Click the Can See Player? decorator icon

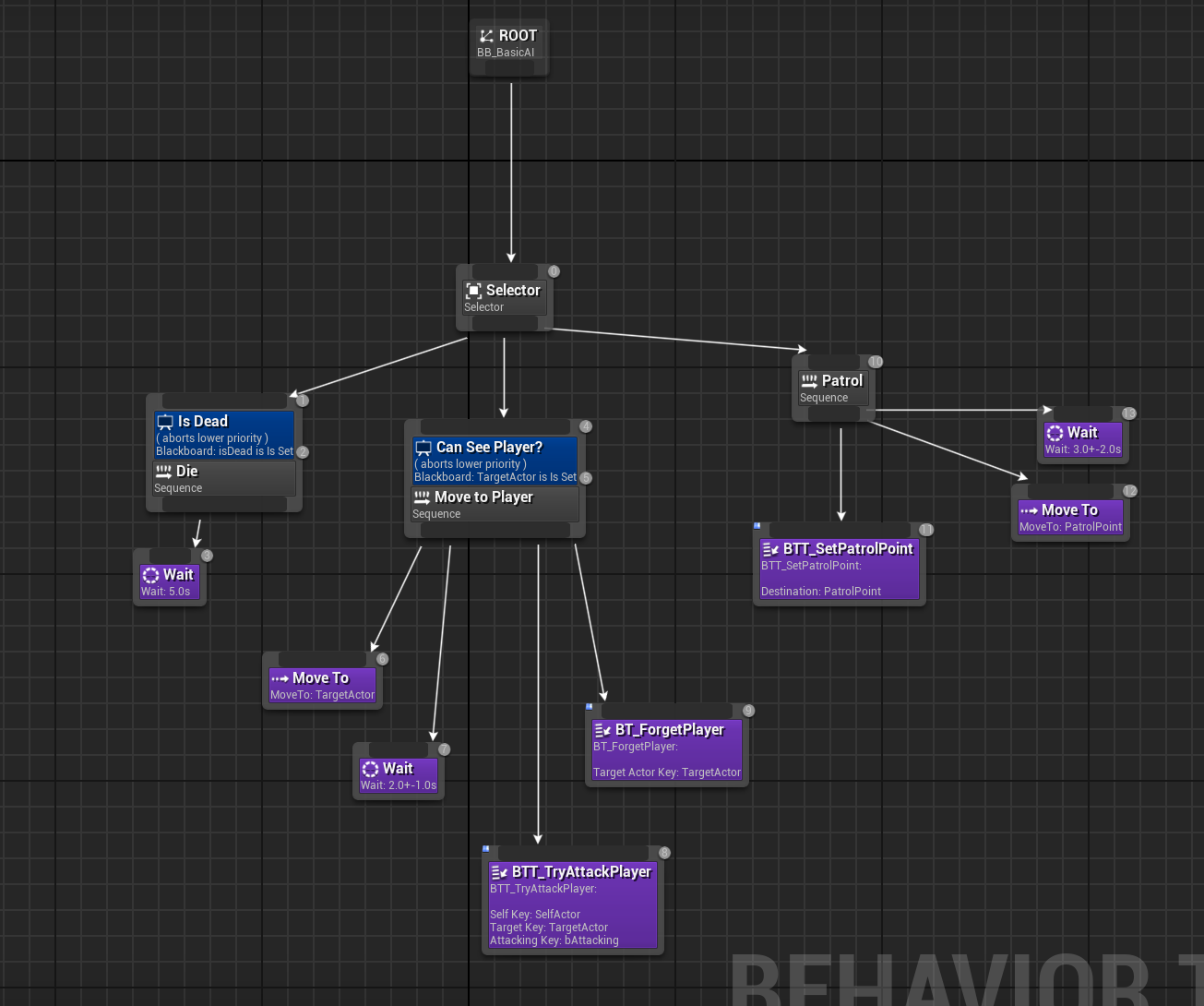click(423, 448)
